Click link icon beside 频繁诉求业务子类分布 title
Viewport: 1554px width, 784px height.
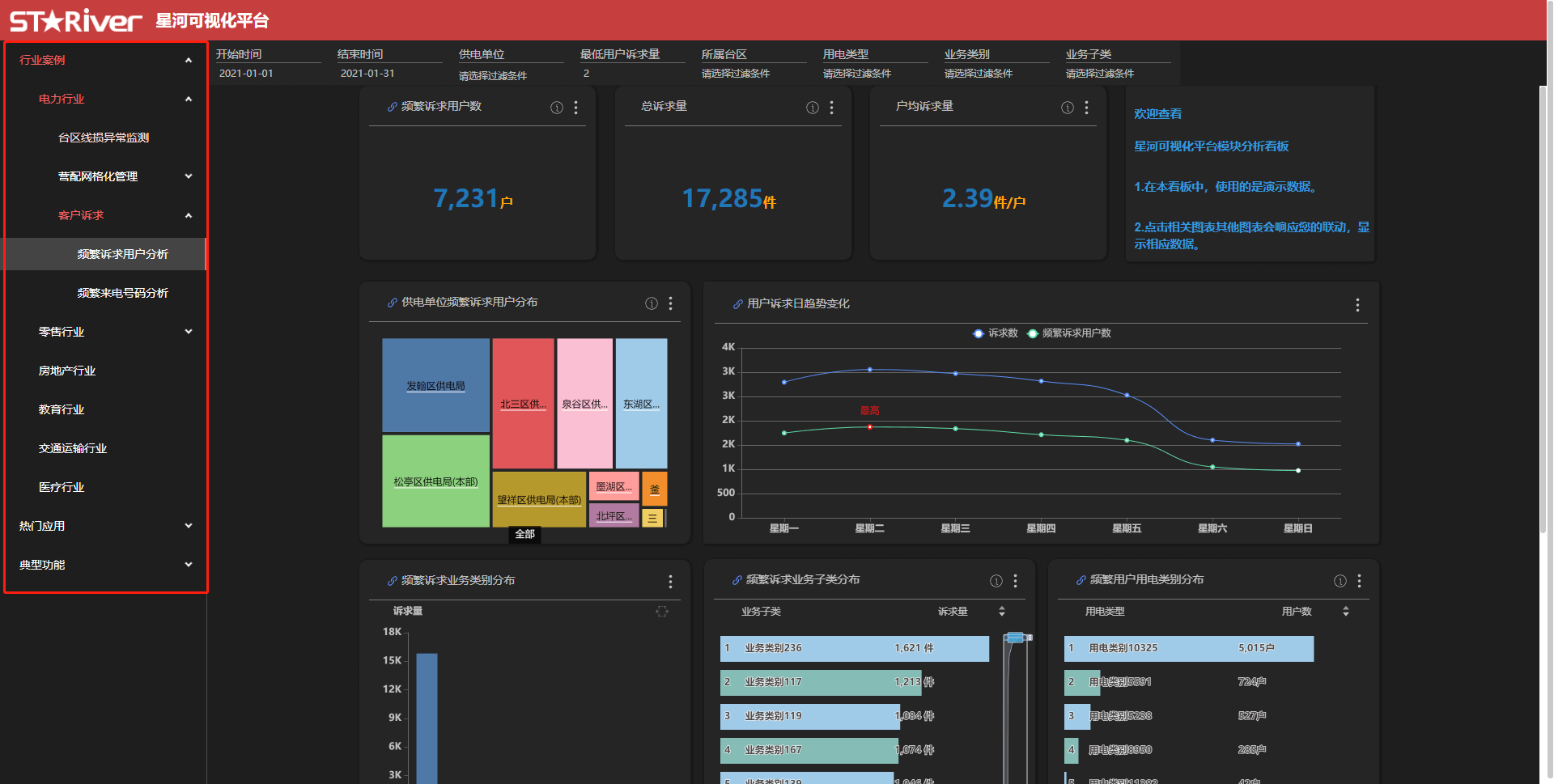[x=737, y=580]
